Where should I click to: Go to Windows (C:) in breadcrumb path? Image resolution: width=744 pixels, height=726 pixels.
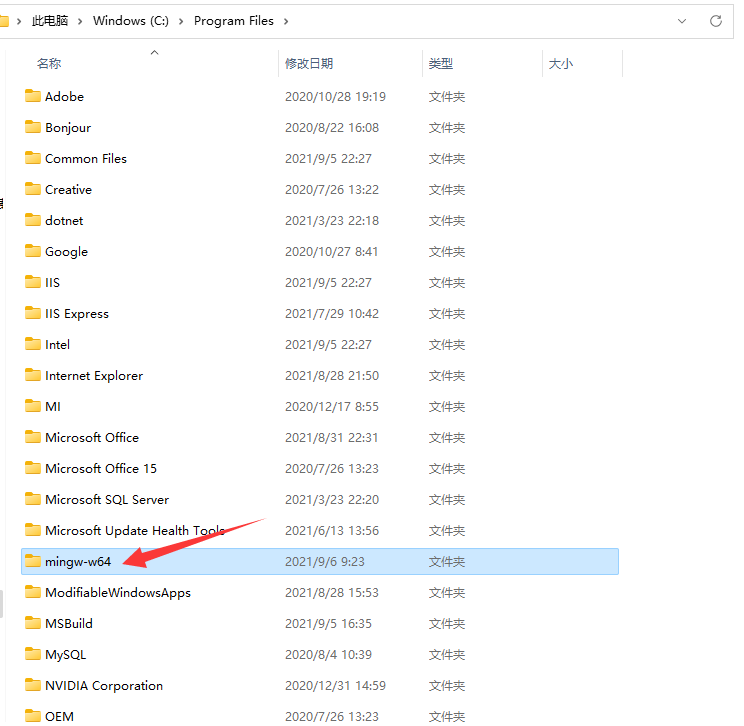(x=130, y=21)
